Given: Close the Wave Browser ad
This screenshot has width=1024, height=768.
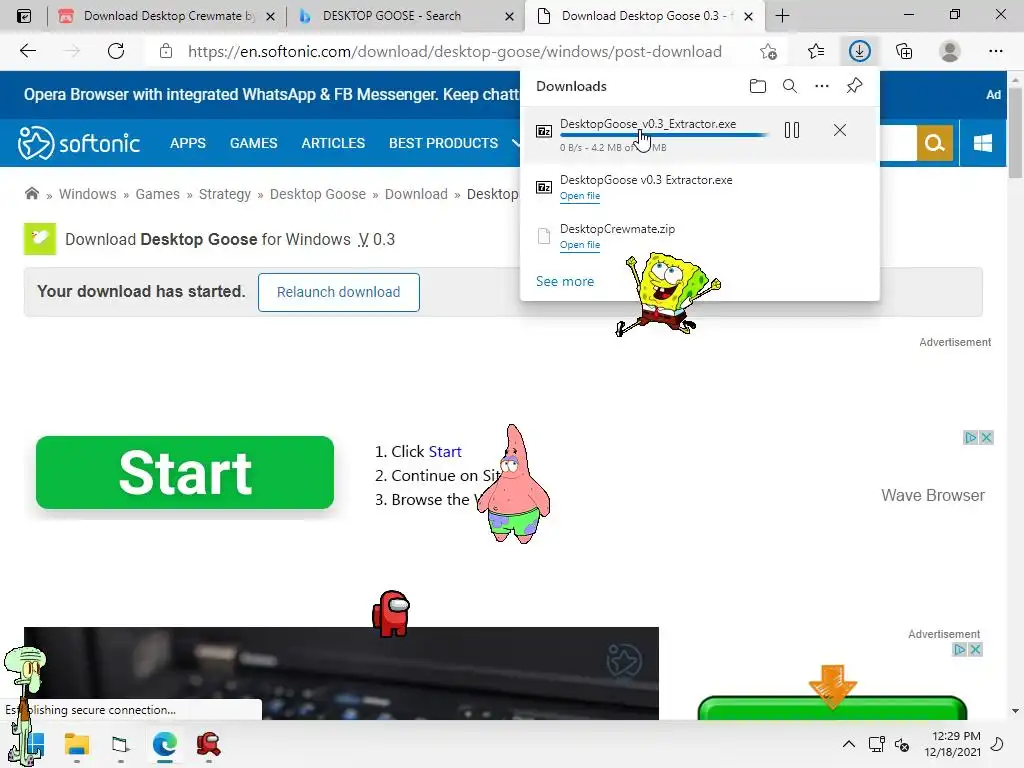Looking at the screenshot, I should click(x=987, y=438).
